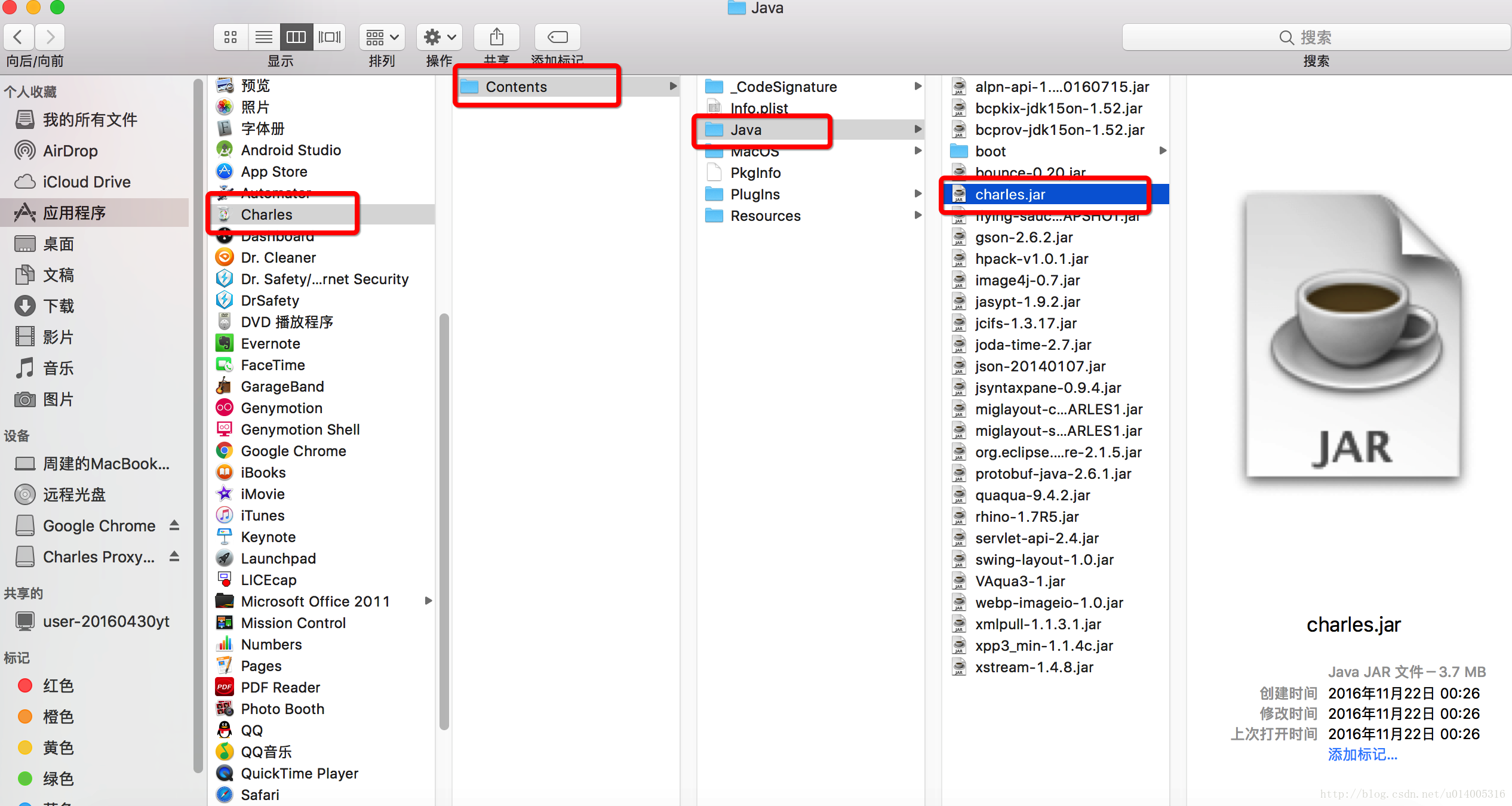Select the Orange (橙色) tag
1512x806 pixels.
[96, 716]
